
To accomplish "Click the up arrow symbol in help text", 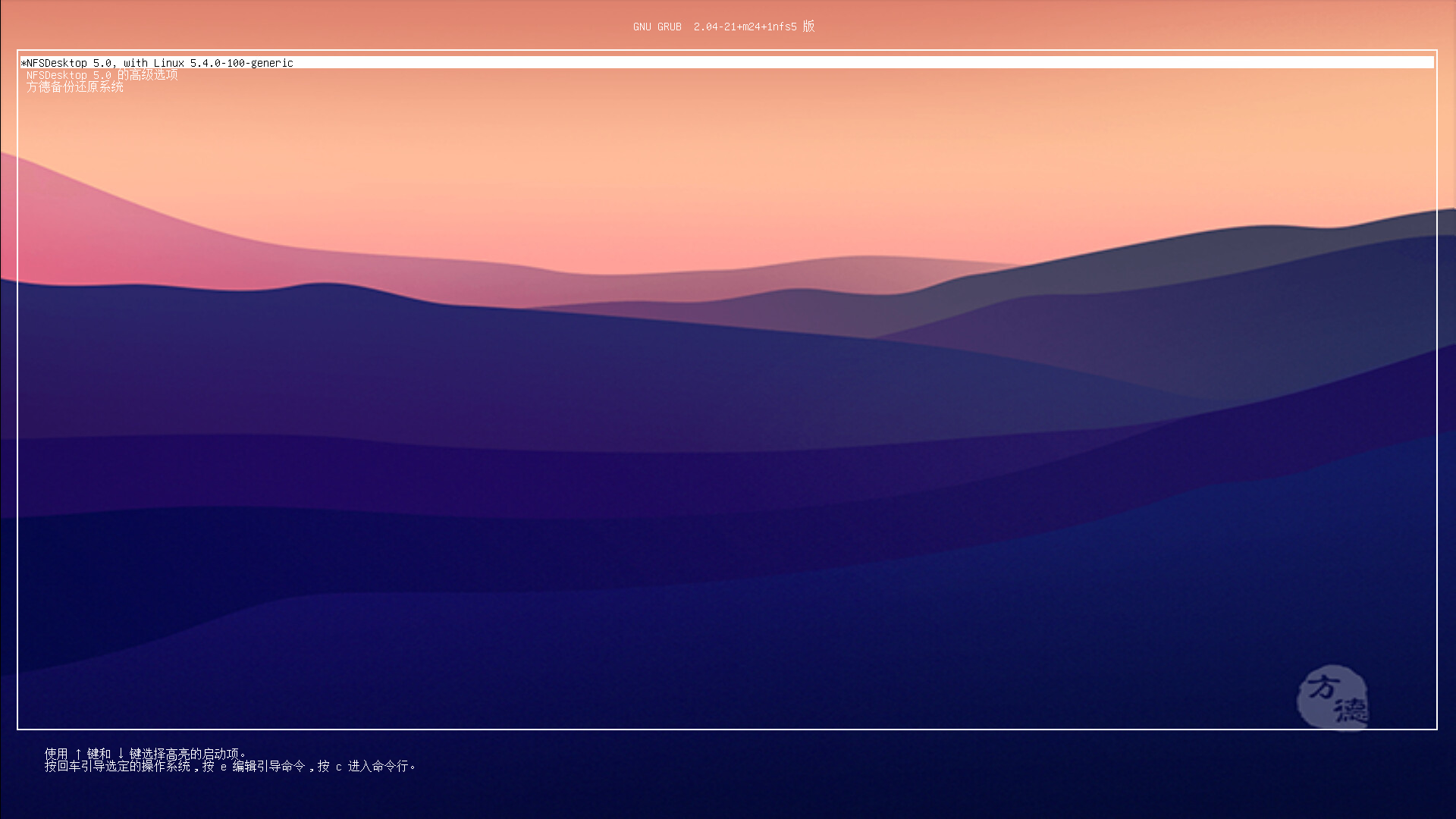I will click(x=78, y=754).
